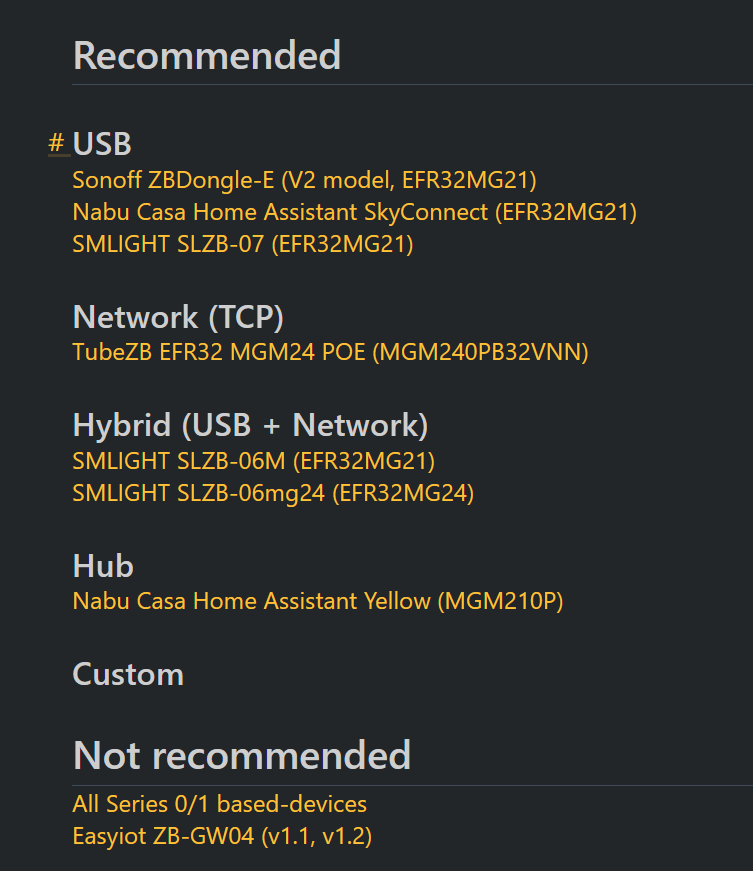The height and width of the screenshot is (871, 753).
Task: Click the Not recommended section heading
Action: click(242, 755)
